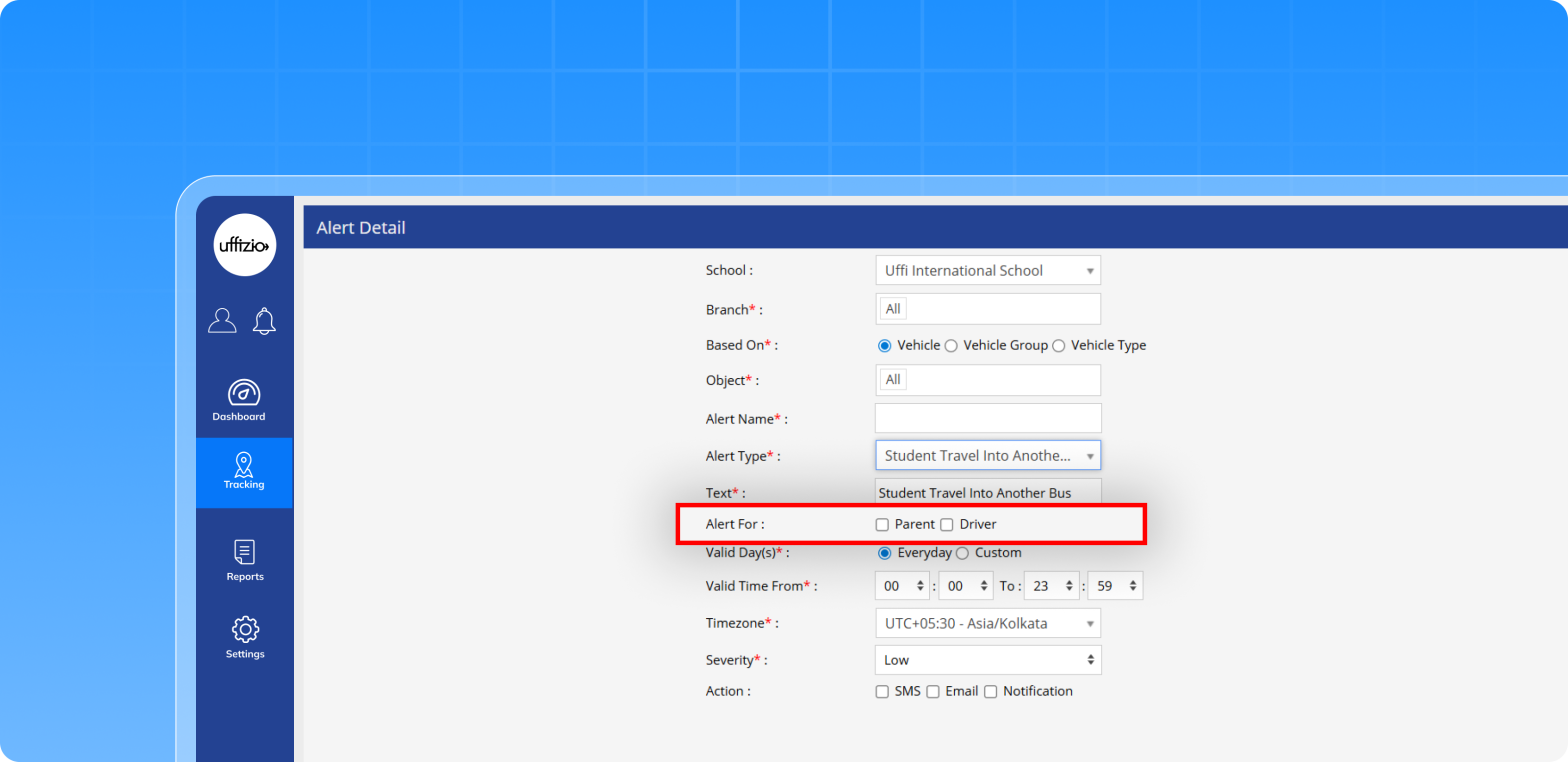Adjust the Valid Time From hour stepper
Image resolution: width=1568 pixels, height=762 pixels.
(920, 587)
